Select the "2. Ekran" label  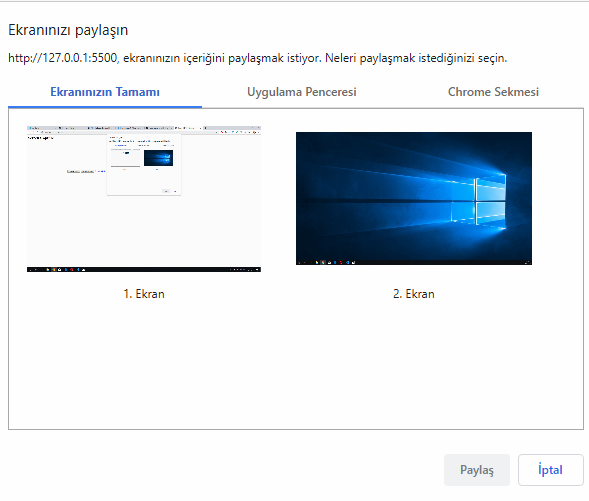point(414,294)
